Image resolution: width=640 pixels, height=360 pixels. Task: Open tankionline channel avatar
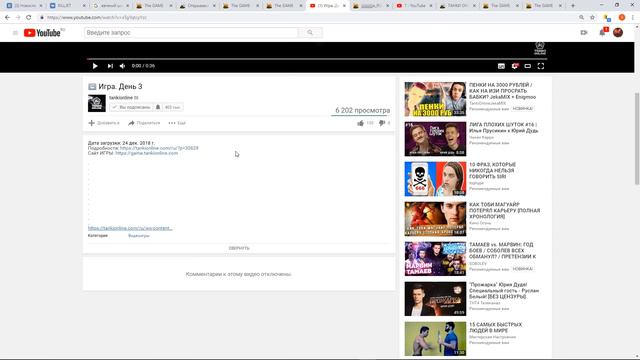pos(97,103)
